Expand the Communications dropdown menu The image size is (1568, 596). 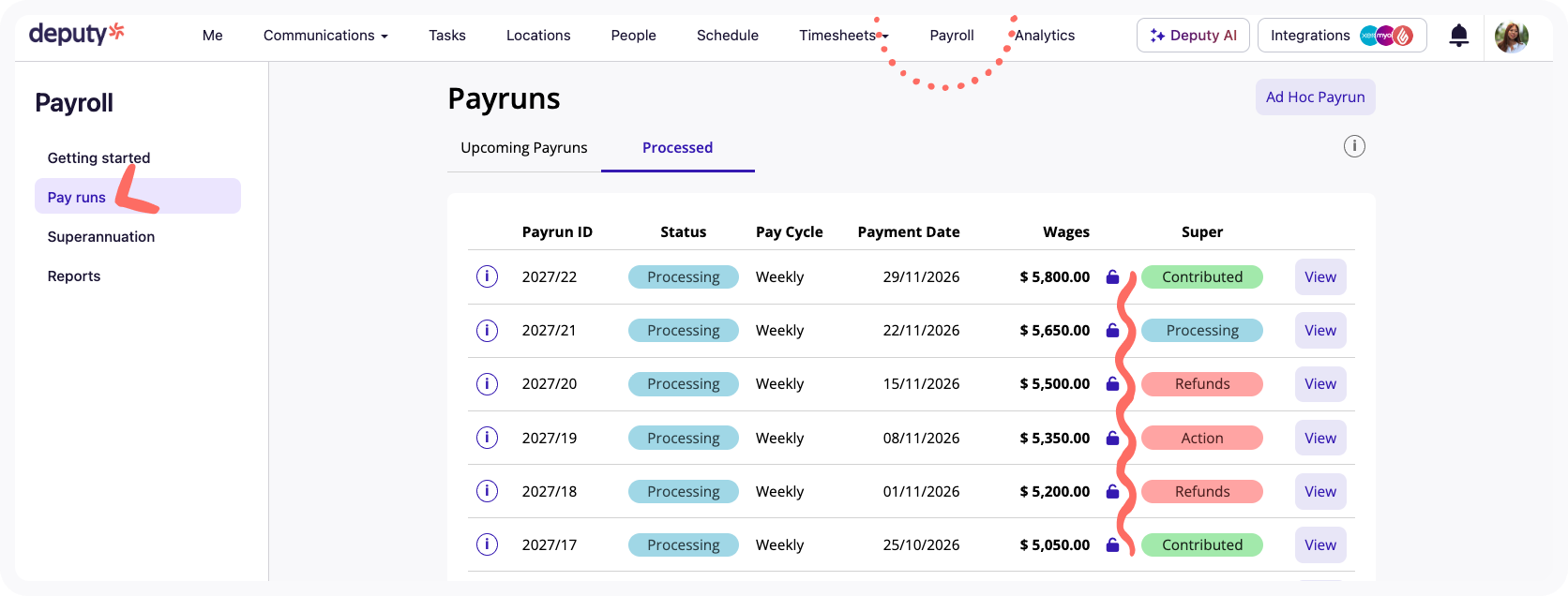pyautogui.click(x=325, y=36)
